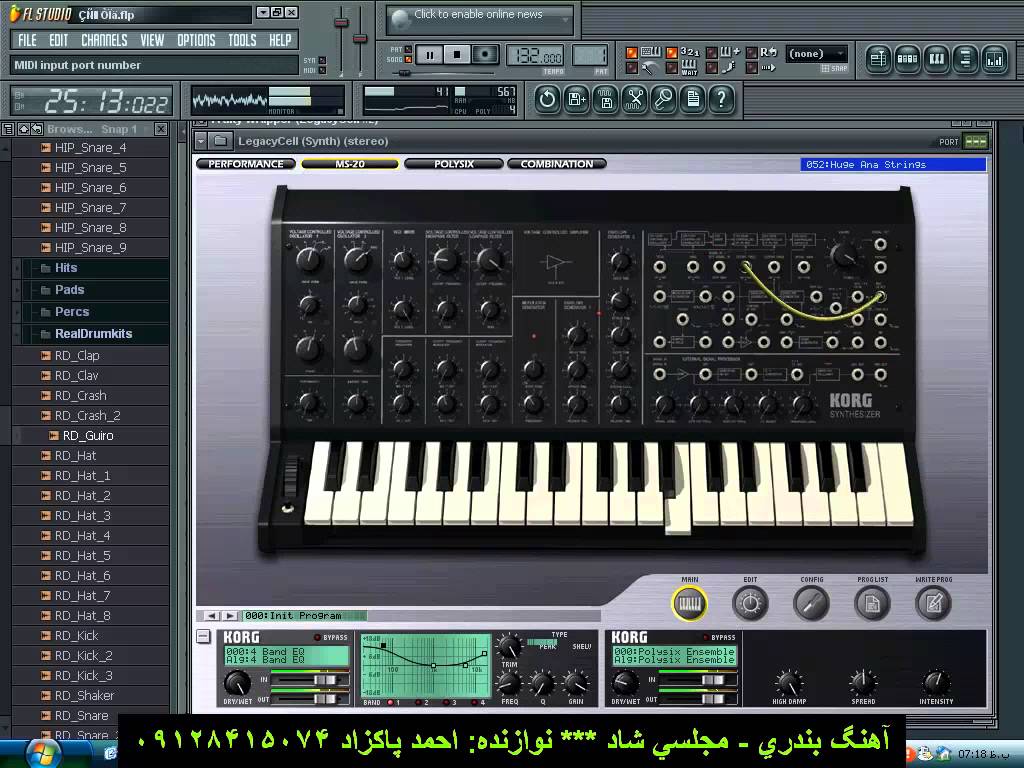Click the render to wave file icon

pos(605,100)
